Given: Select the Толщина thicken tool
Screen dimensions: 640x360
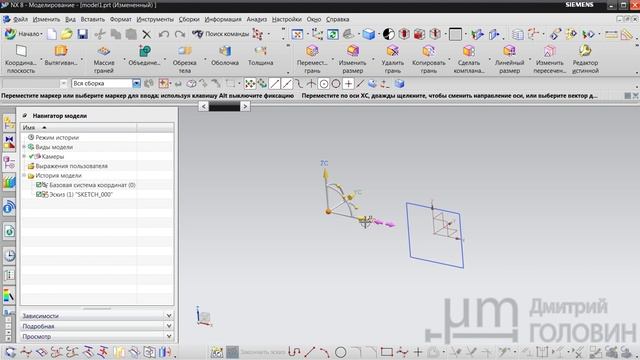Looking at the screenshot, I should (x=260, y=56).
